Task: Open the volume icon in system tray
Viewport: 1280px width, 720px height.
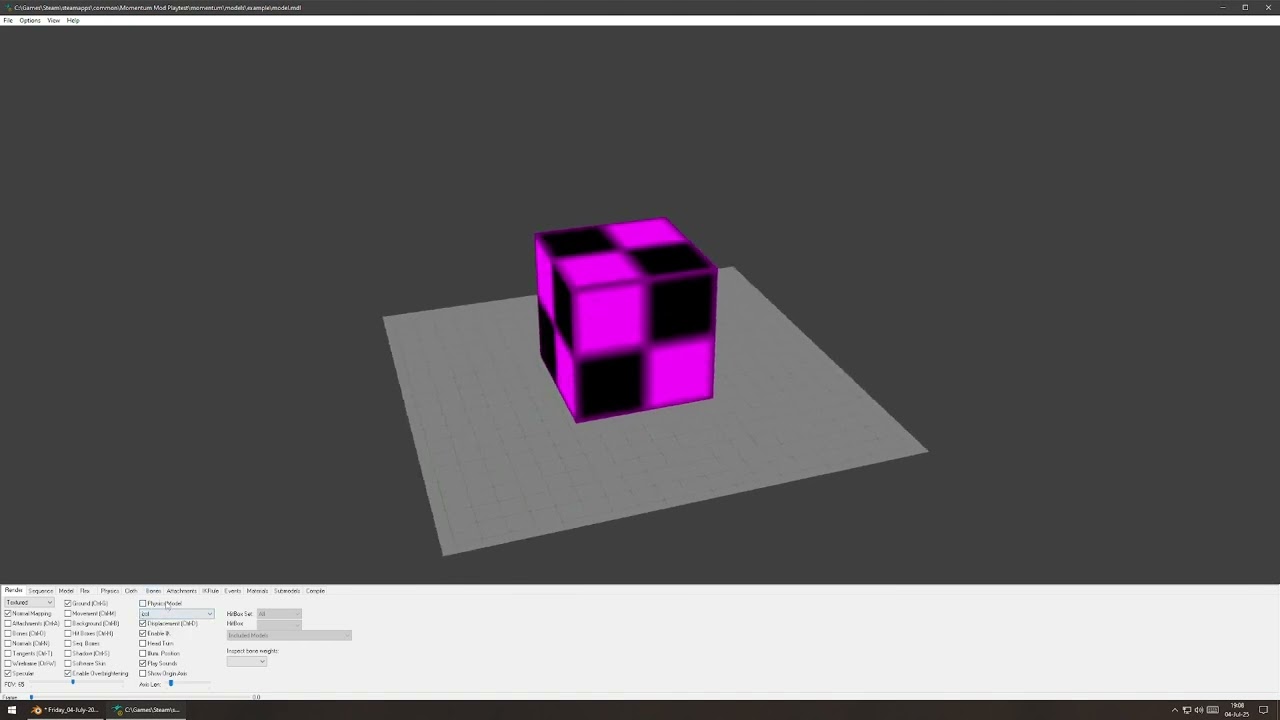Action: [1198, 710]
